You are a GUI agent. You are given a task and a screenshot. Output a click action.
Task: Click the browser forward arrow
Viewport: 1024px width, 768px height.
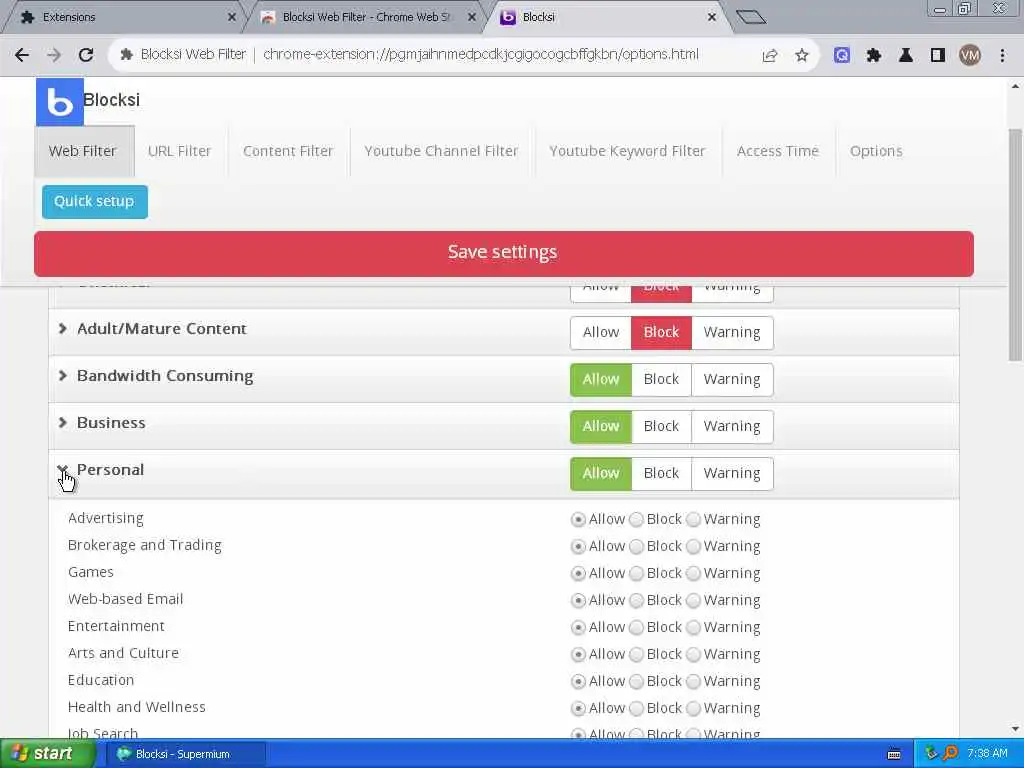point(54,55)
